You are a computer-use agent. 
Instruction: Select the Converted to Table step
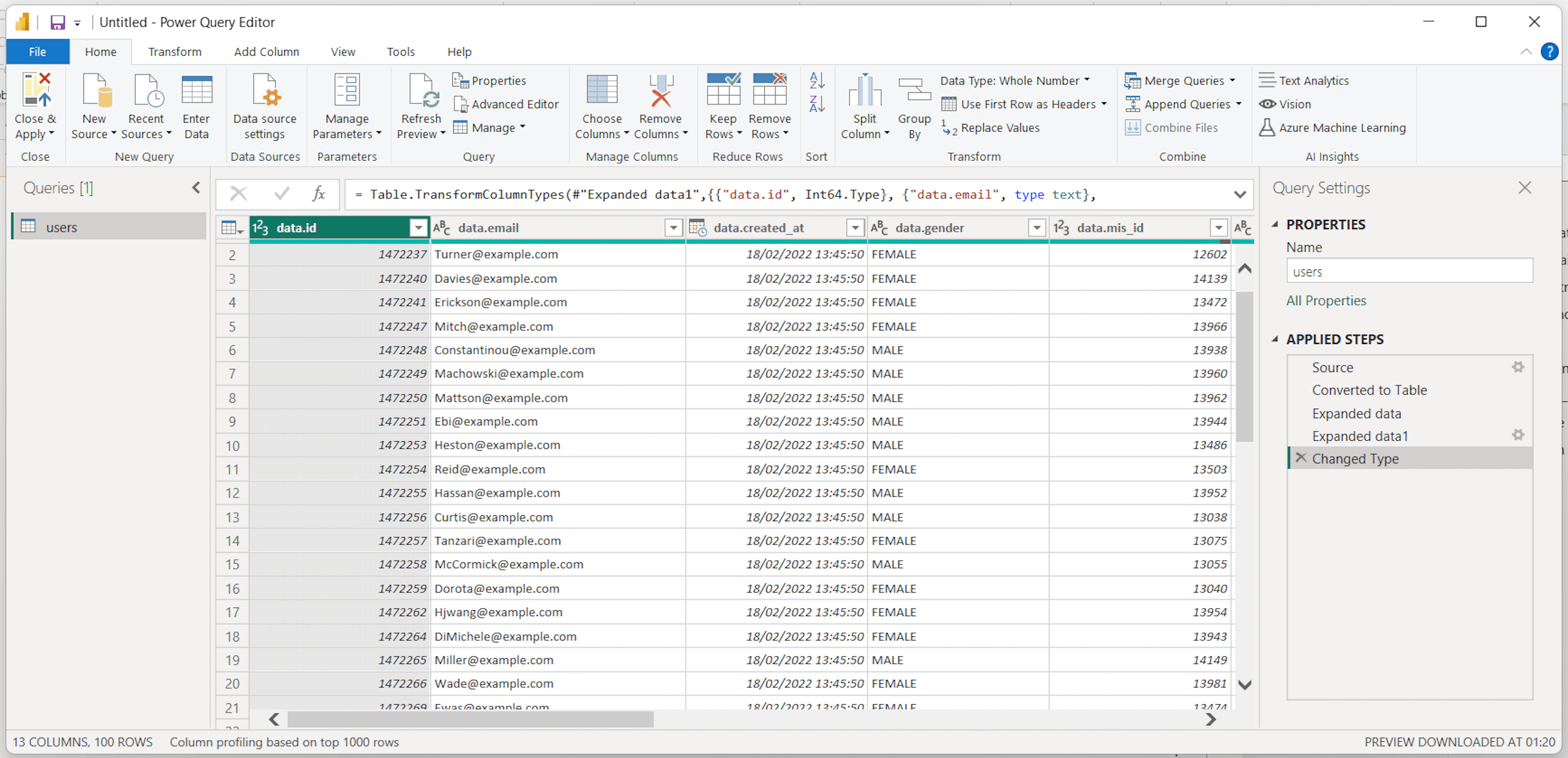pyautogui.click(x=1369, y=390)
